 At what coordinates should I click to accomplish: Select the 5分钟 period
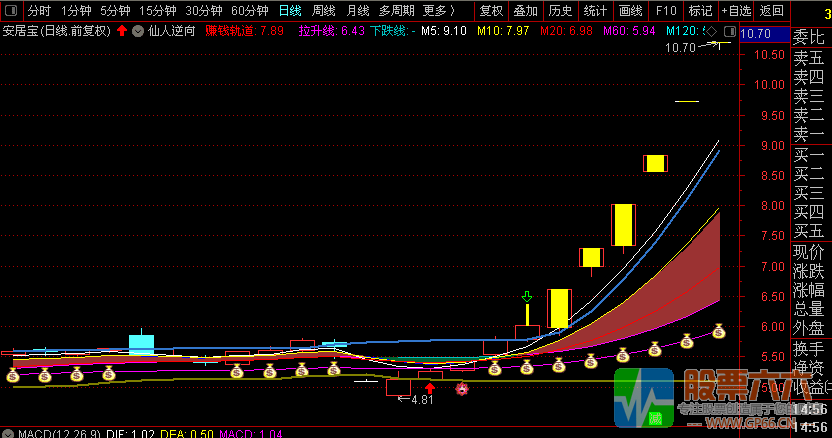115,11
